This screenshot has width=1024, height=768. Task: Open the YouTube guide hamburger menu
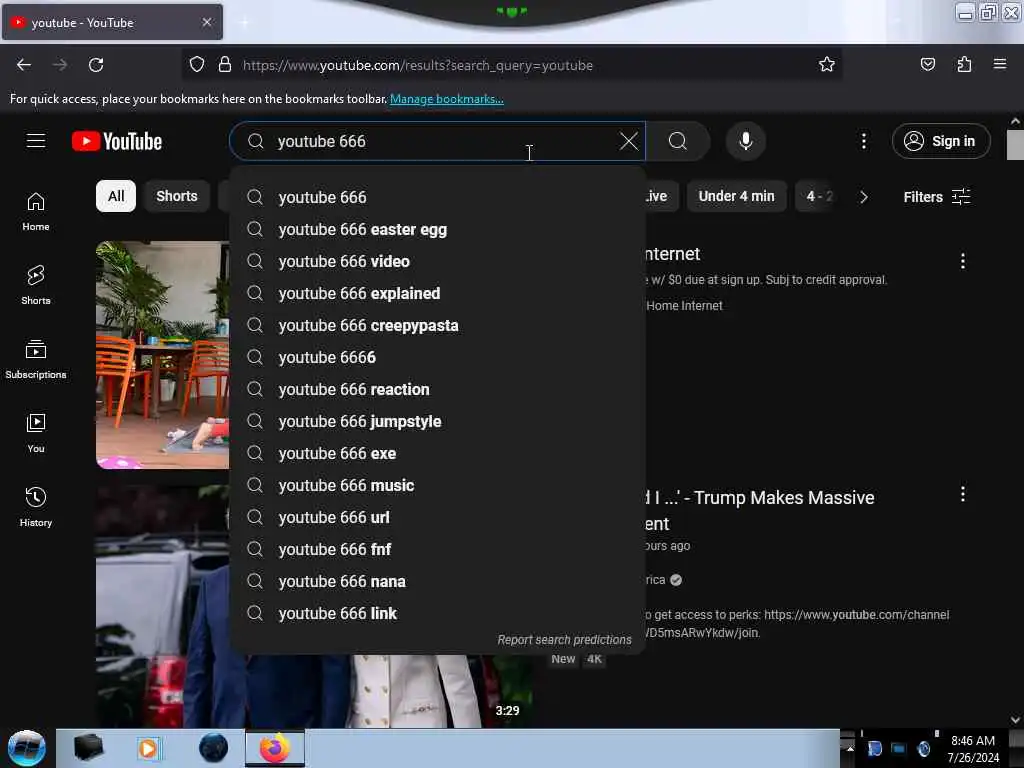[x=36, y=141]
